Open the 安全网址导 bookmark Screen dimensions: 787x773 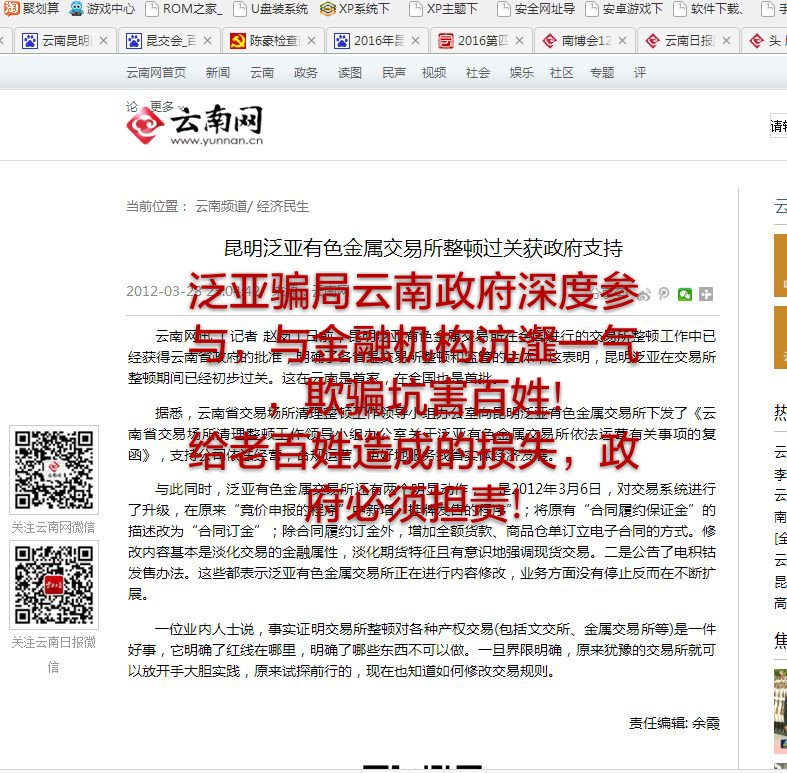click(536, 8)
